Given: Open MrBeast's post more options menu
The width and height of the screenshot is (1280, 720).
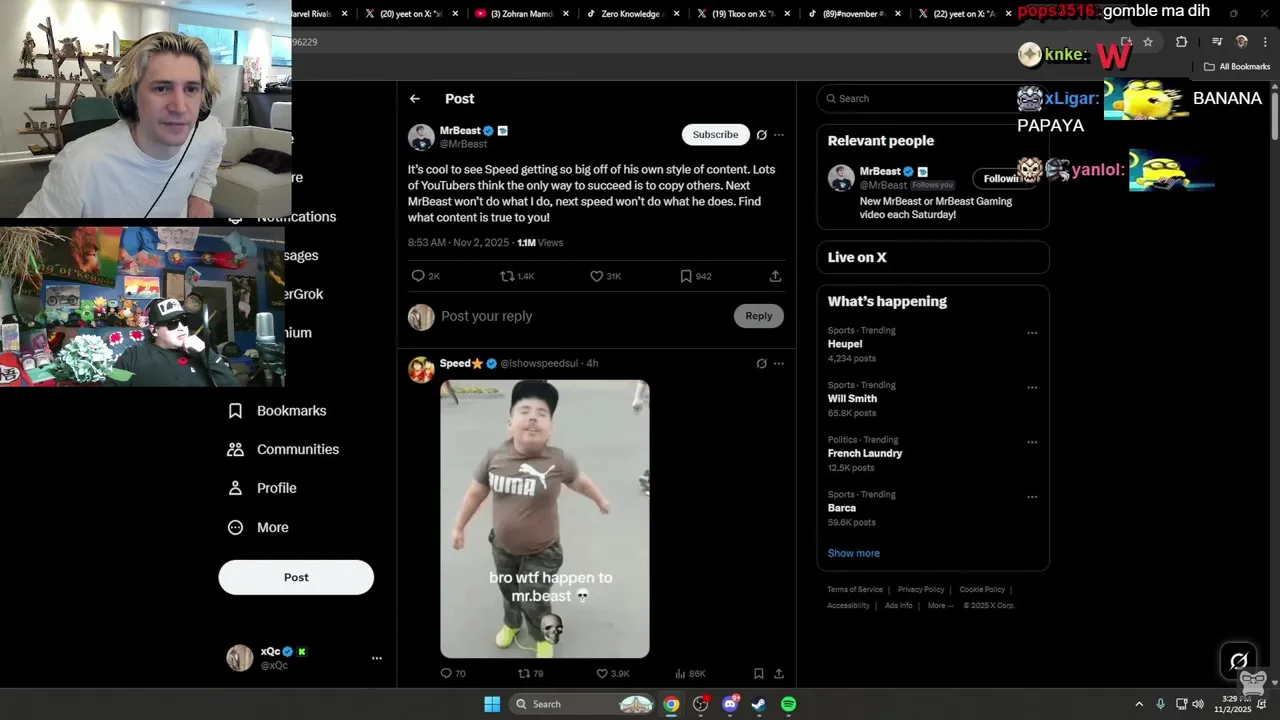Looking at the screenshot, I should coord(779,135).
